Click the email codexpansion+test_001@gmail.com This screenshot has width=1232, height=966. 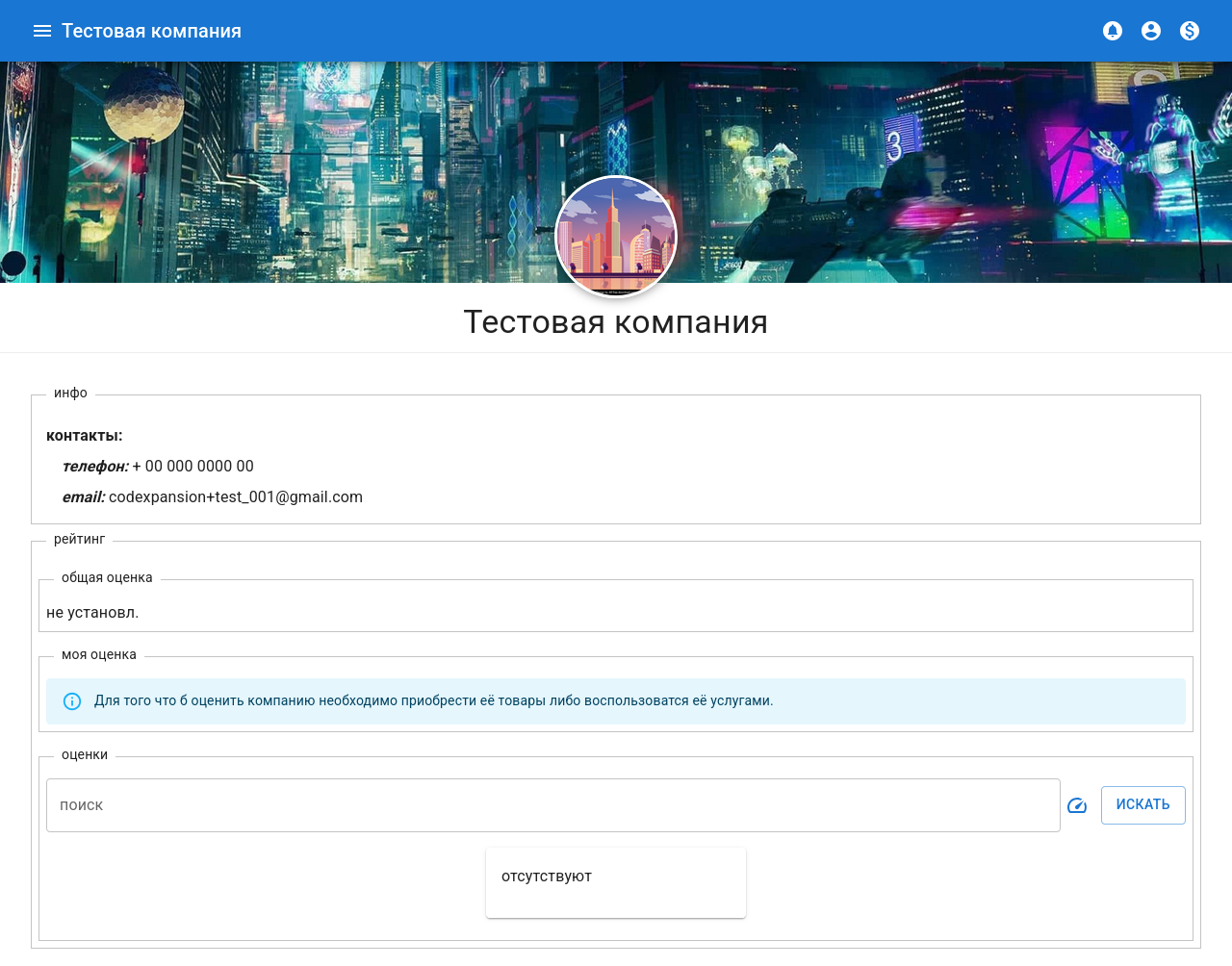[x=235, y=497]
